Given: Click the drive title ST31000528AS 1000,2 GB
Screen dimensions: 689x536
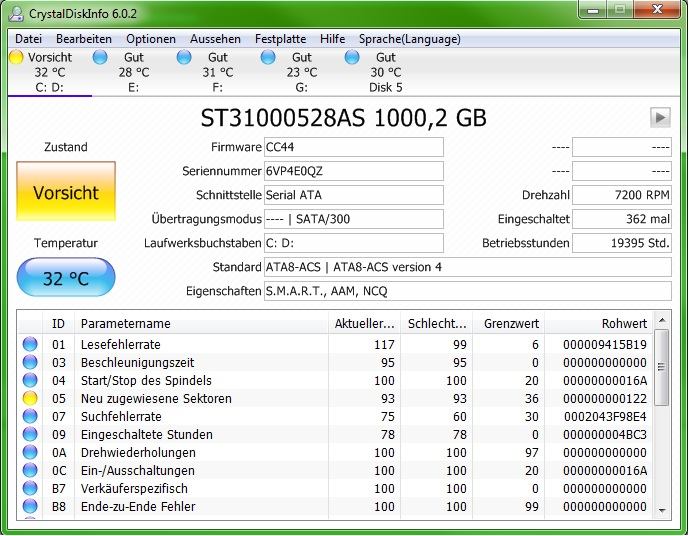Looking at the screenshot, I should tap(344, 118).
